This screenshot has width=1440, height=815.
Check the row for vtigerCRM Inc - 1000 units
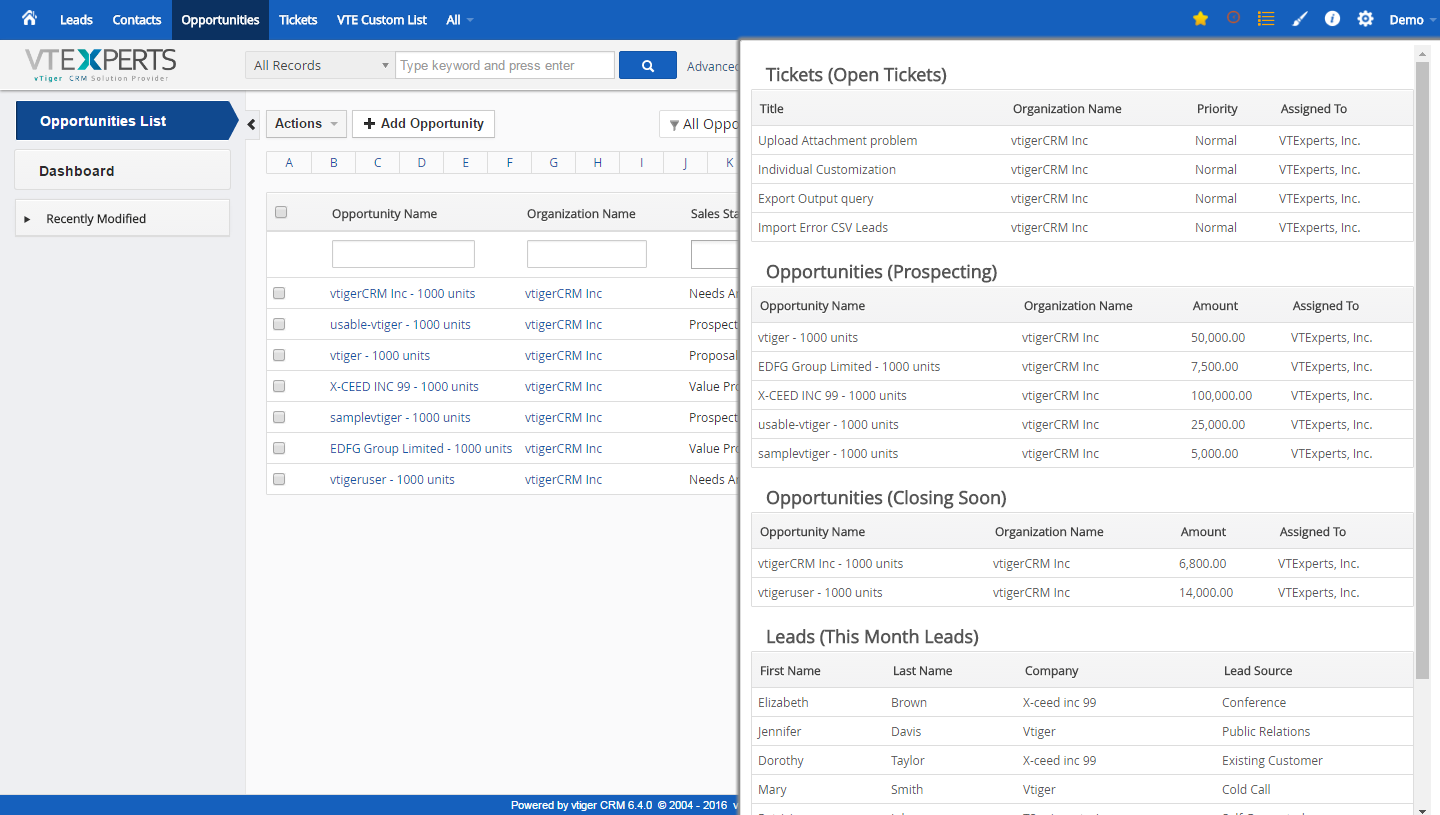point(279,293)
